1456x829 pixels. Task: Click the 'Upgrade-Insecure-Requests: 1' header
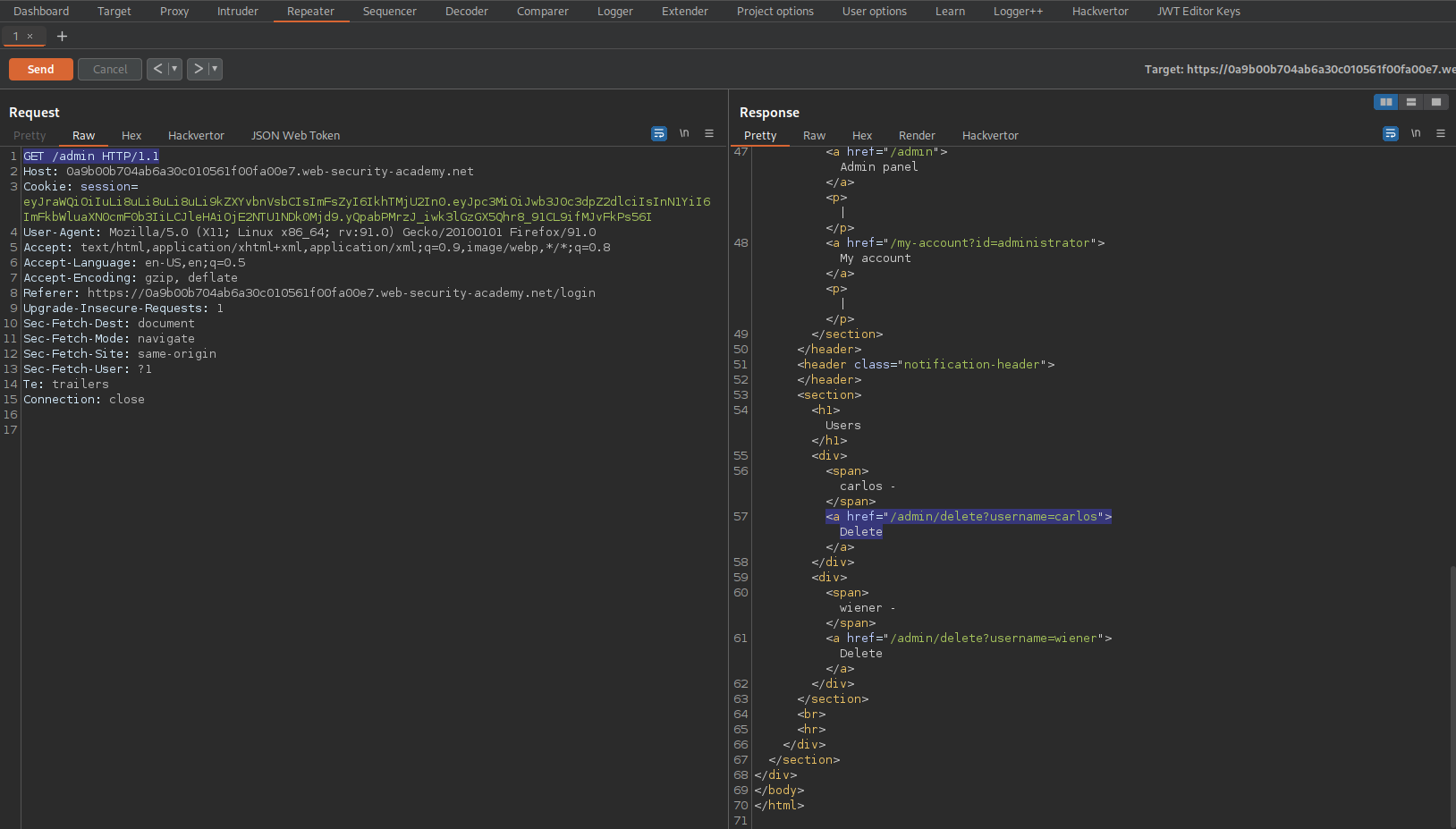click(x=123, y=309)
